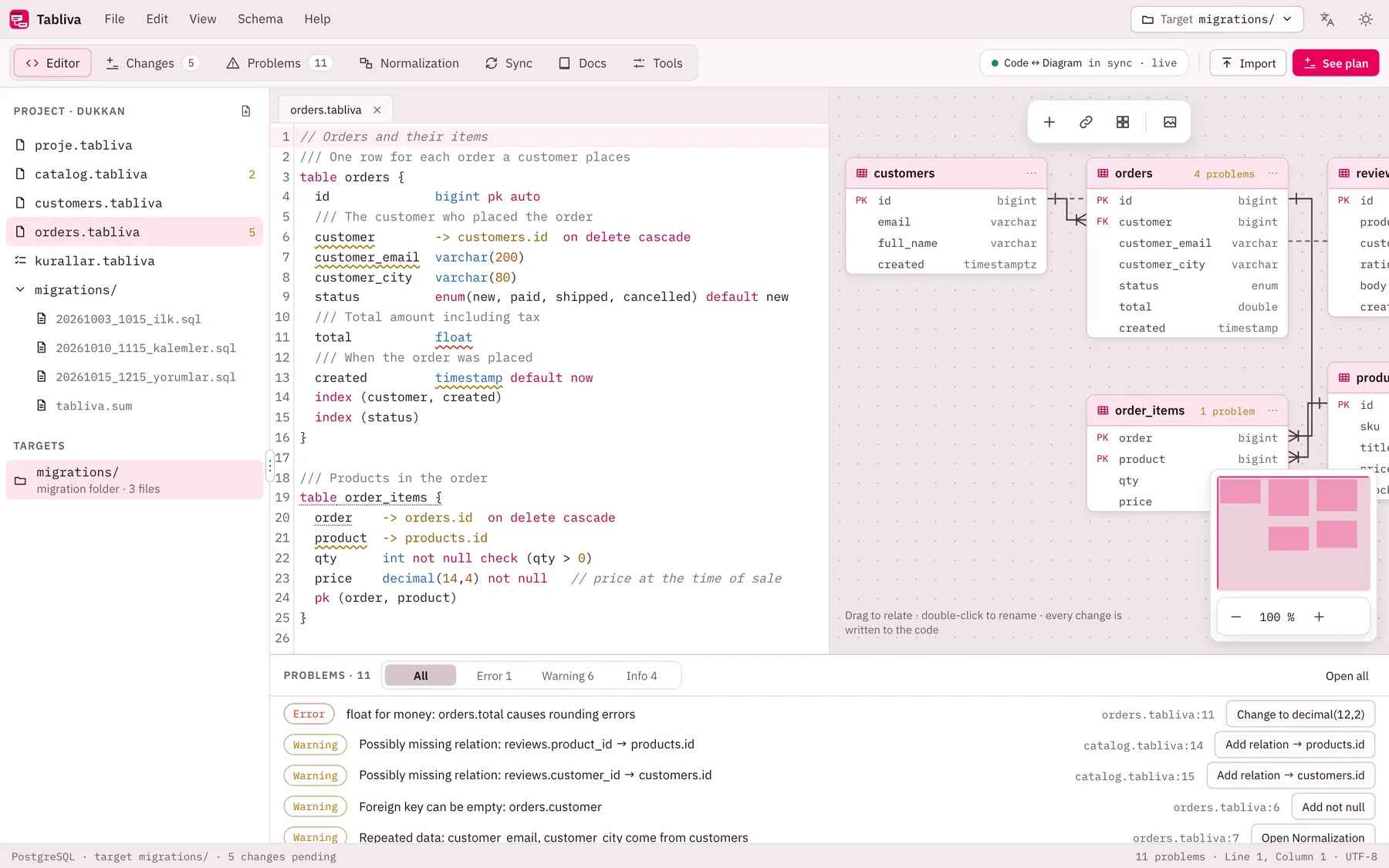
Task: Open kurallar.tabliva rules file
Action: pyautogui.click(x=135, y=261)
